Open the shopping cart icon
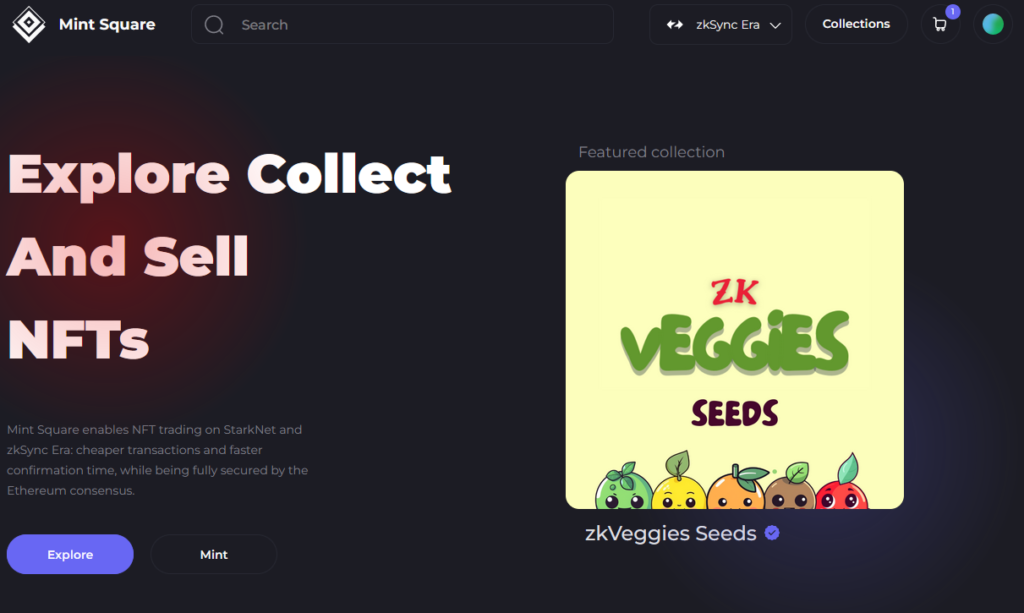1024x613 pixels. coord(940,25)
